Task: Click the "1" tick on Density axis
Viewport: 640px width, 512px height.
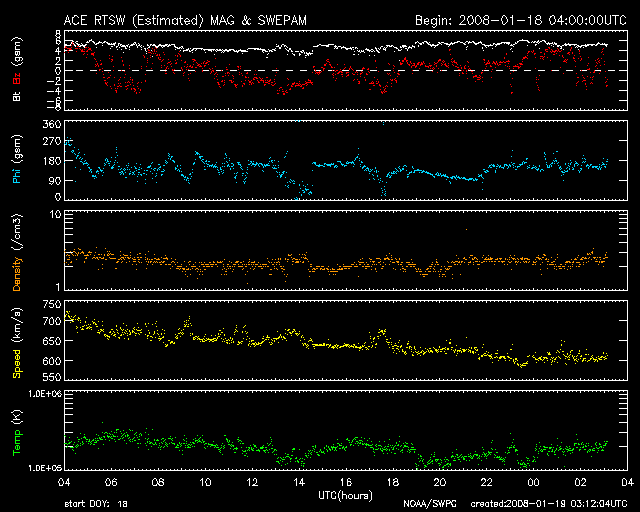Action: point(58,287)
